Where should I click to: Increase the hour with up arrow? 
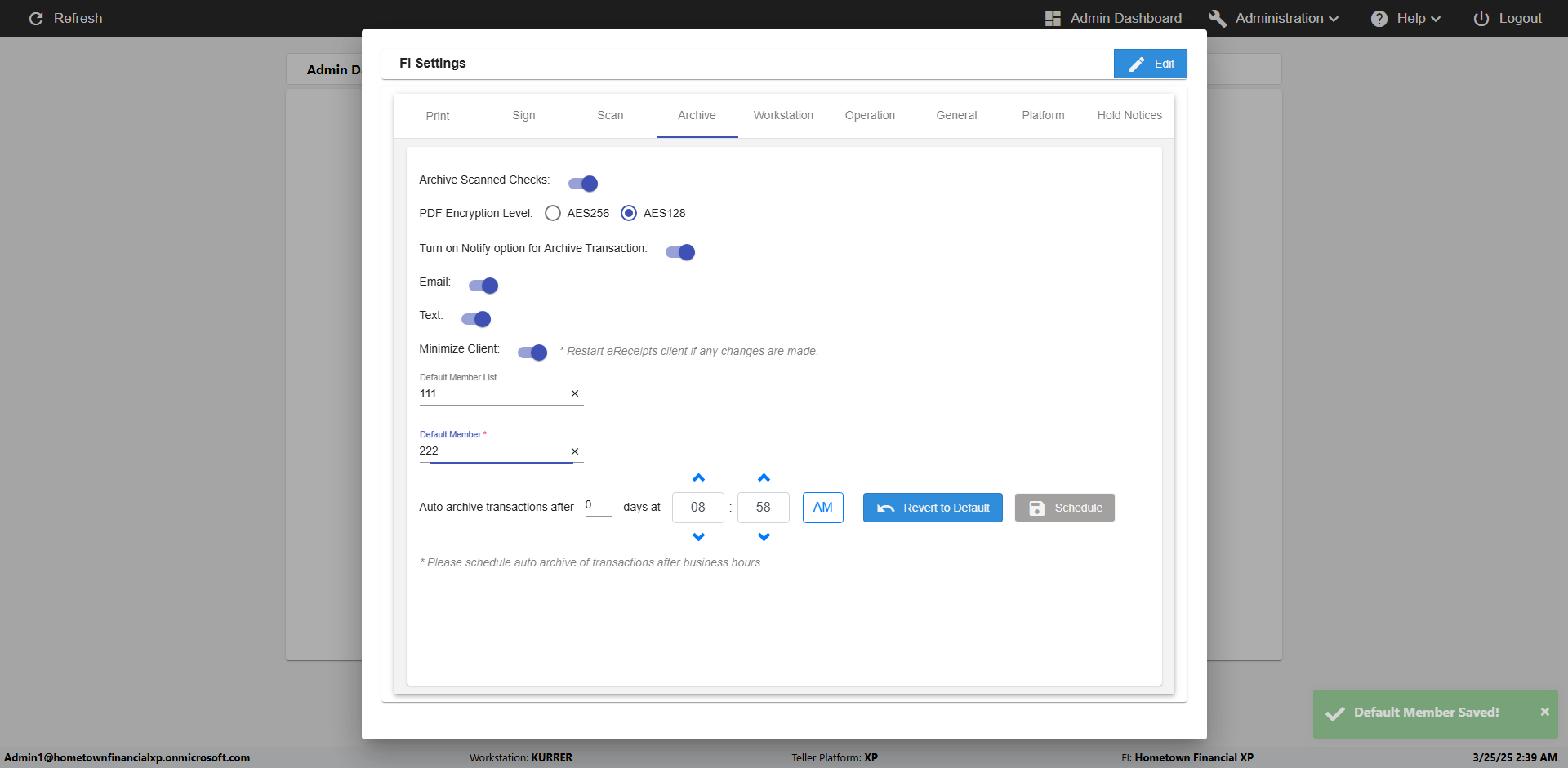pyautogui.click(x=698, y=477)
